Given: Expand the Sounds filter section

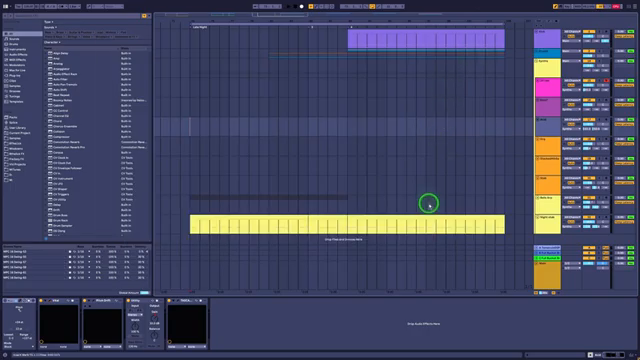Looking at the screenshot, I should pos(50,27).
